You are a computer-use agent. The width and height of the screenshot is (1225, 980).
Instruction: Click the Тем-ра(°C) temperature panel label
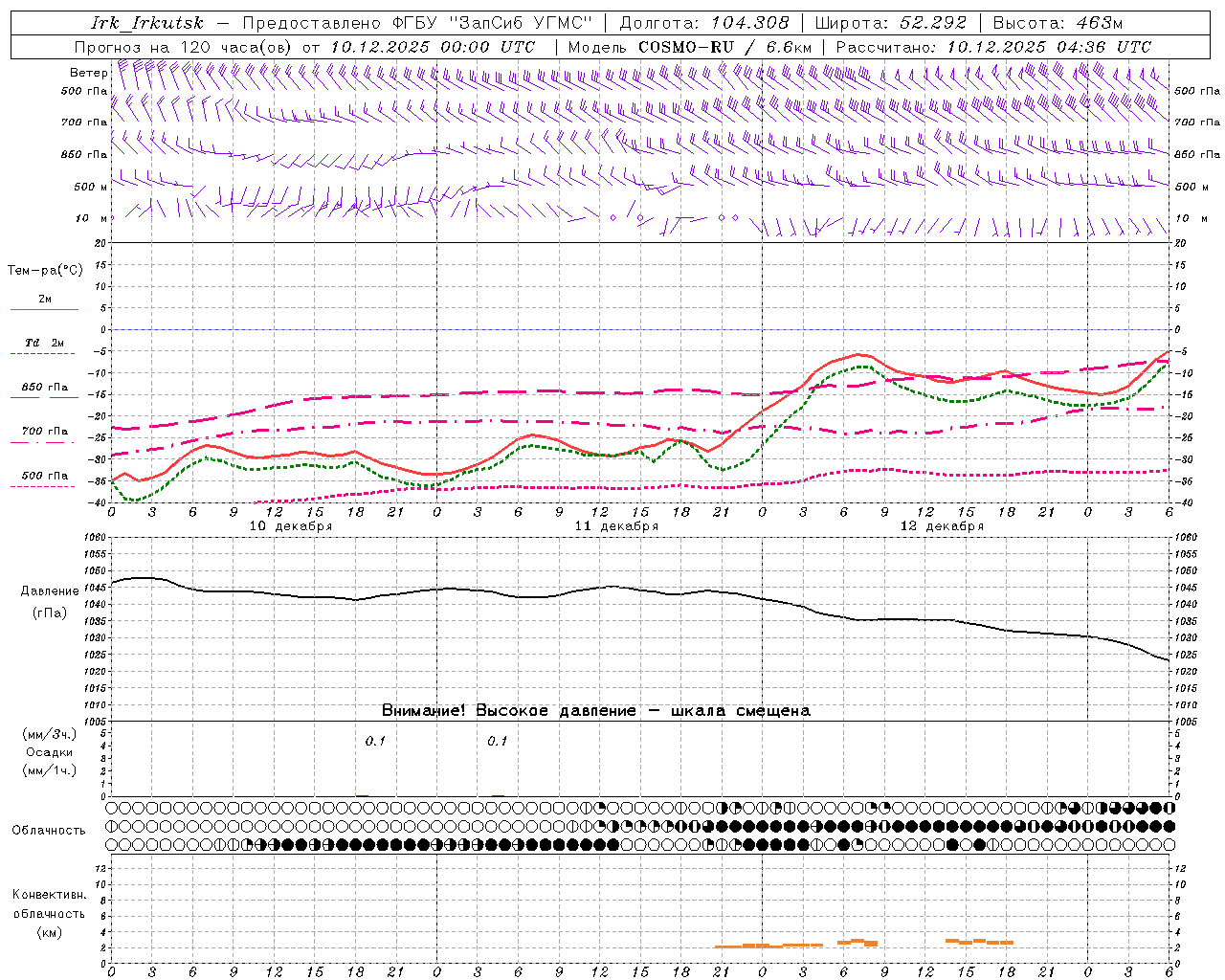[46, 271]
